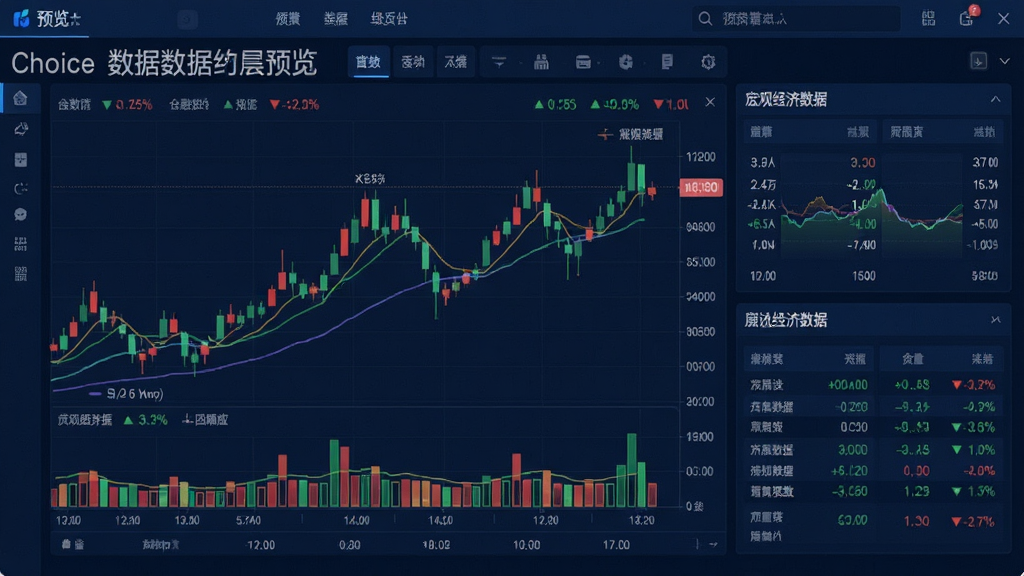Toggle the indicator legend beside 3.3% label
Image resolution: width=1024 pixels, height=576 pixels.
click(x=205, y=419)
